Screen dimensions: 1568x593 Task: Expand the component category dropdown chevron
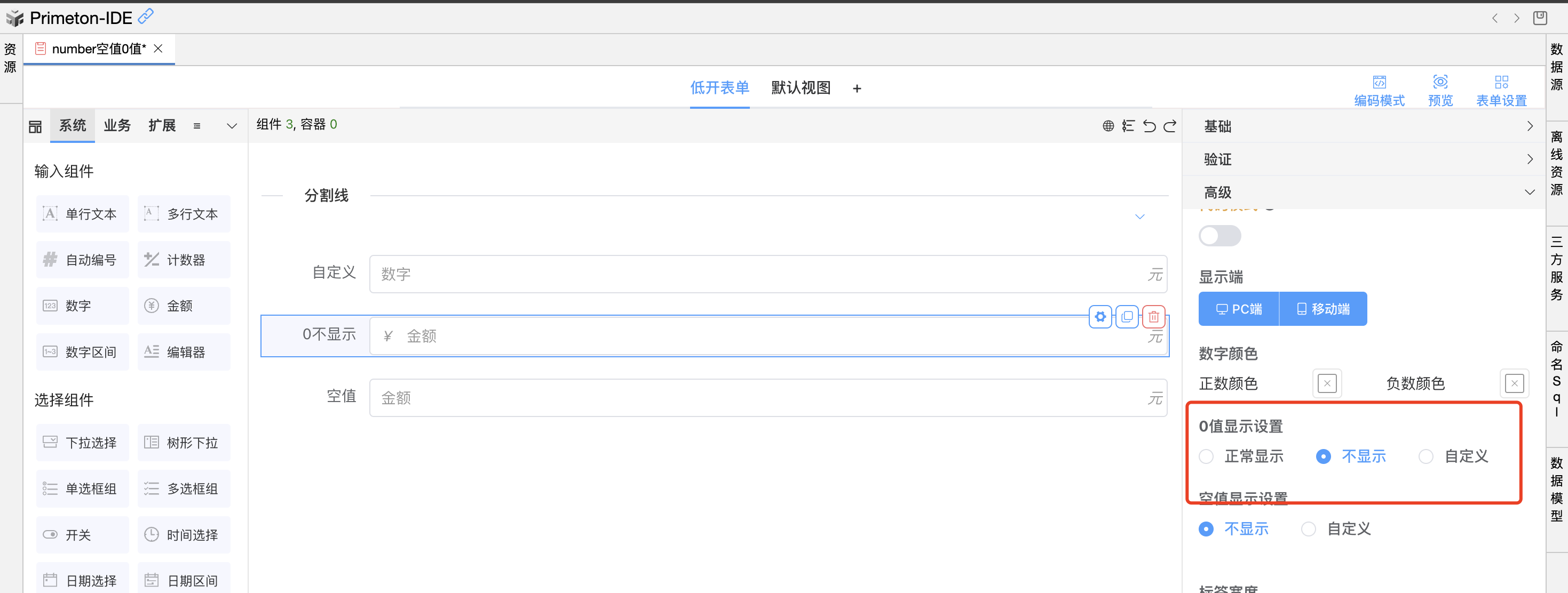231,126
